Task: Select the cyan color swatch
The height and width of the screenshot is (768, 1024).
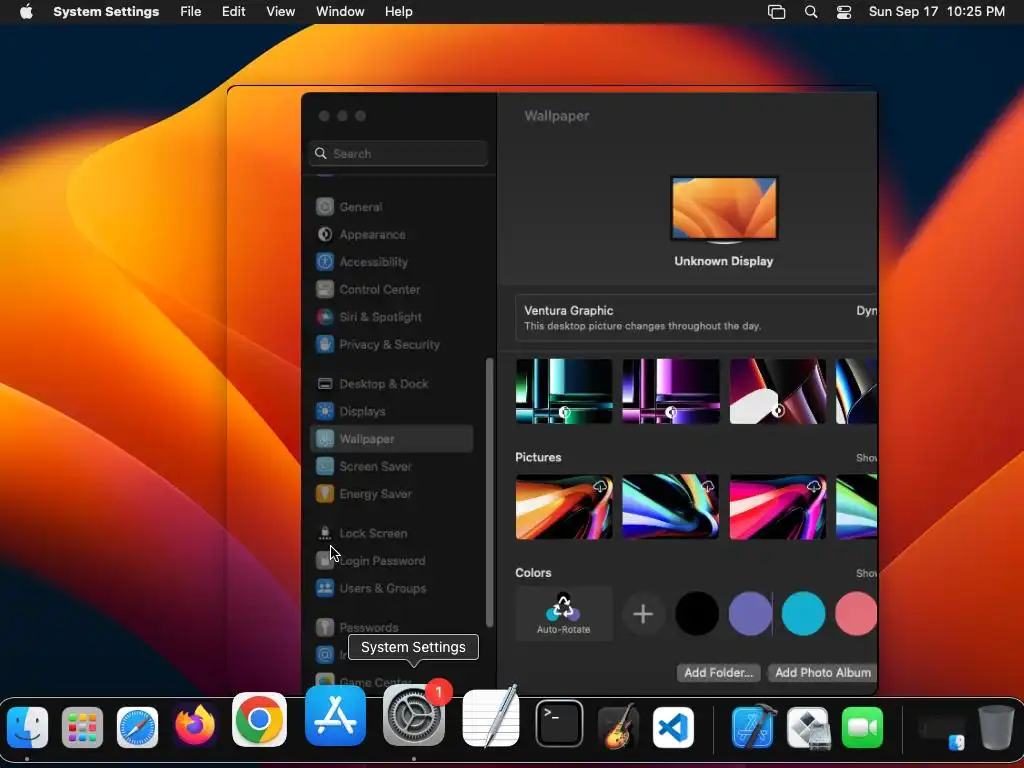Action: (803, 614)
